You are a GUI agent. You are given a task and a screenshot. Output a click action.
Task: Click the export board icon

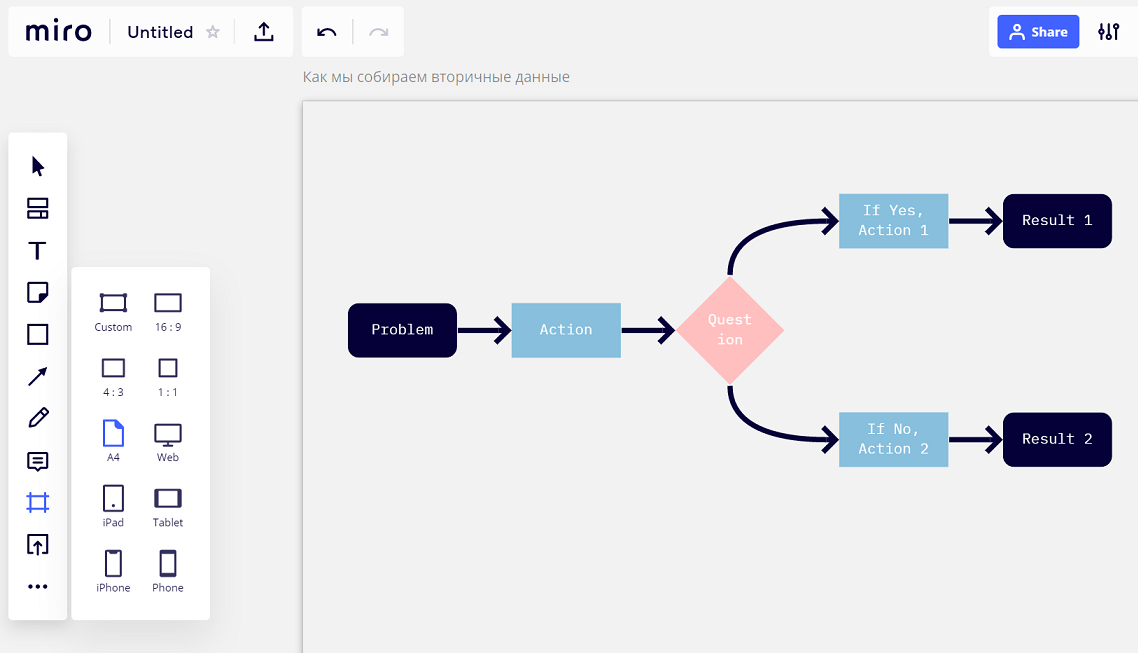pyautogui.click(x=264, y=32)
